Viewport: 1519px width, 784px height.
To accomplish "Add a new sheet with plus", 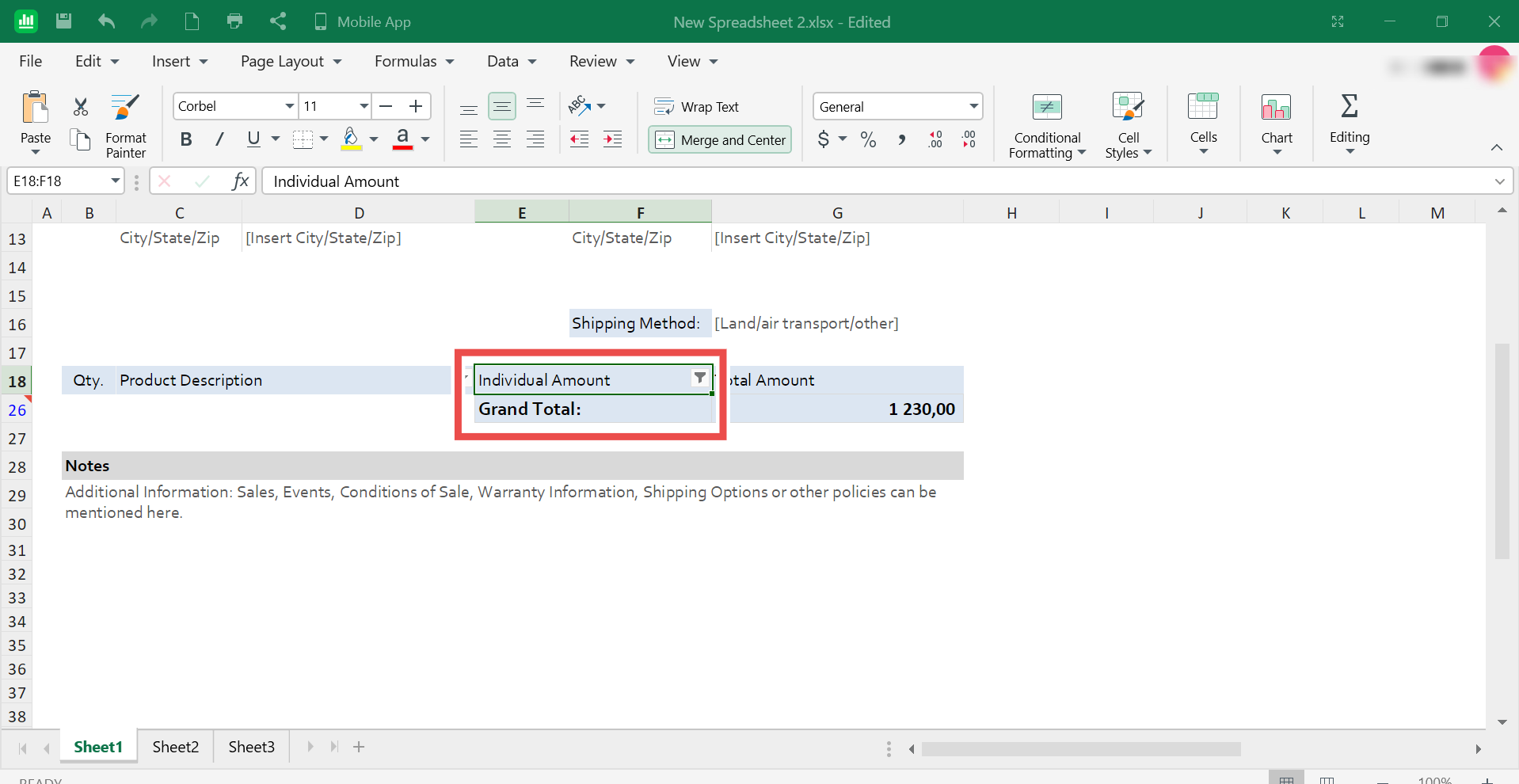I will click(x=359, y=747).
